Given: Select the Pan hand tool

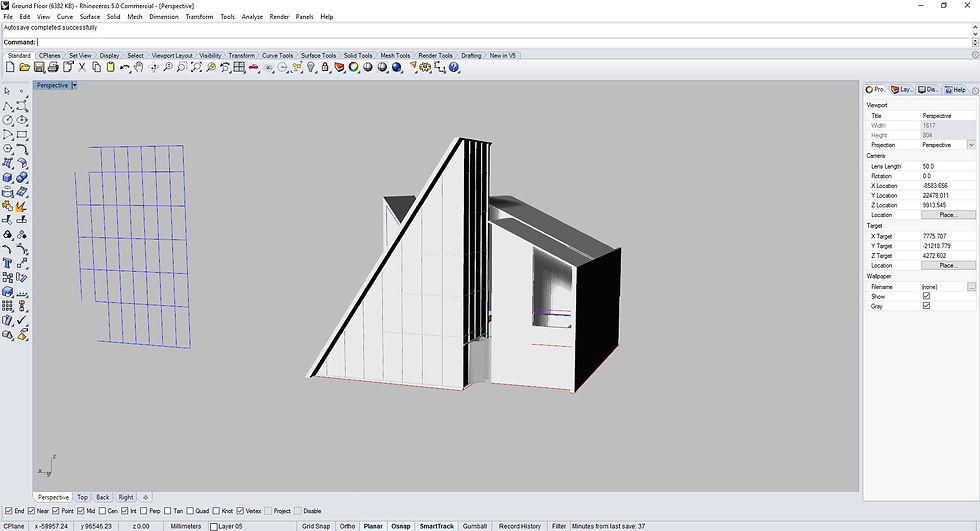Looking at the screenshot, I should pyautogui.click(x=139, y=67).
